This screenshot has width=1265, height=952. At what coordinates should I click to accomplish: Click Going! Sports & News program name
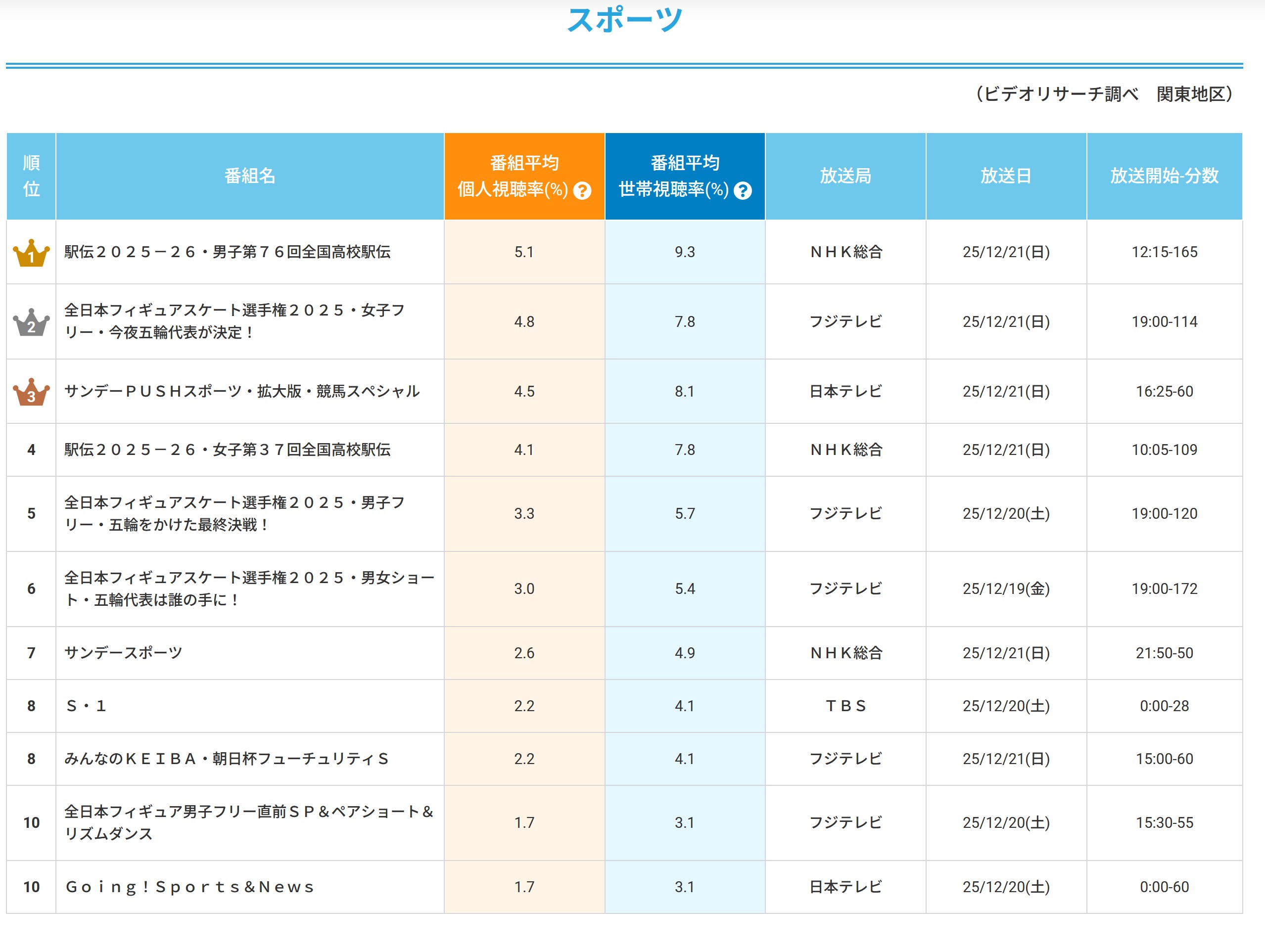pos(190,887)
